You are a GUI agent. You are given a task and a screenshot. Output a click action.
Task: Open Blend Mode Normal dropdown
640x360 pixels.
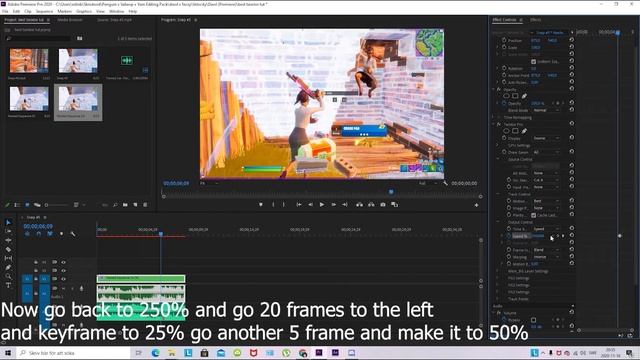pos(546,110)
